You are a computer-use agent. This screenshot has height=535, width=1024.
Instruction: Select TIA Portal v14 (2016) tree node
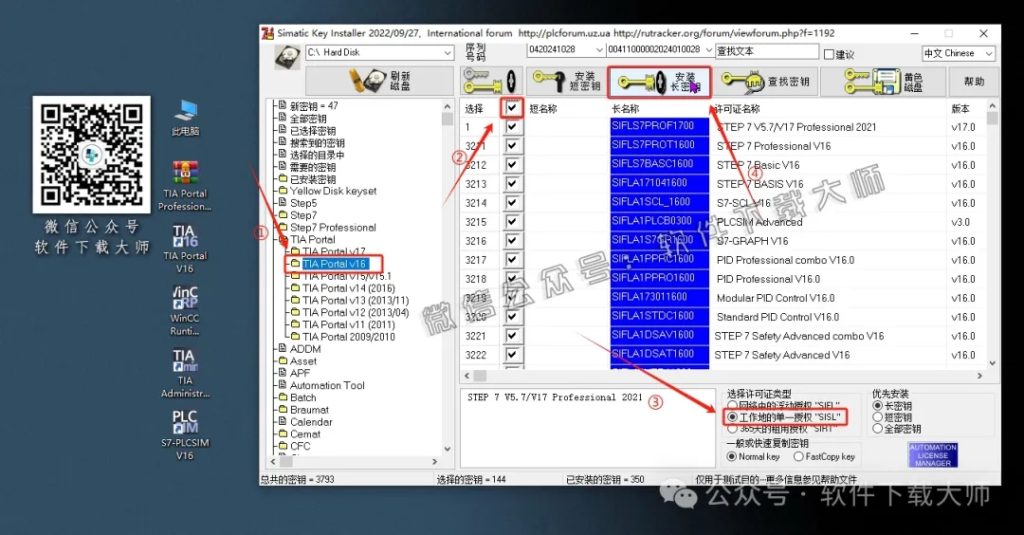click(x=349, y=288)
